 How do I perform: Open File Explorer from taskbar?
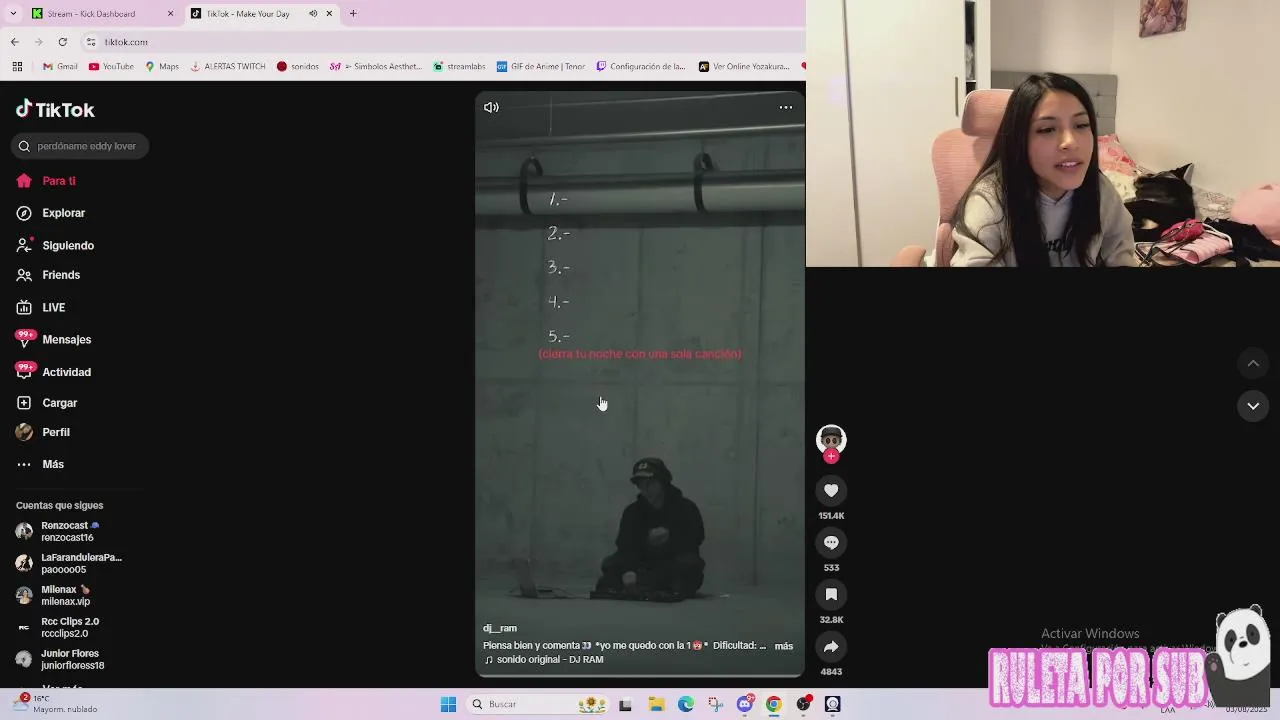pyautogui.click(x=656, y=704)
